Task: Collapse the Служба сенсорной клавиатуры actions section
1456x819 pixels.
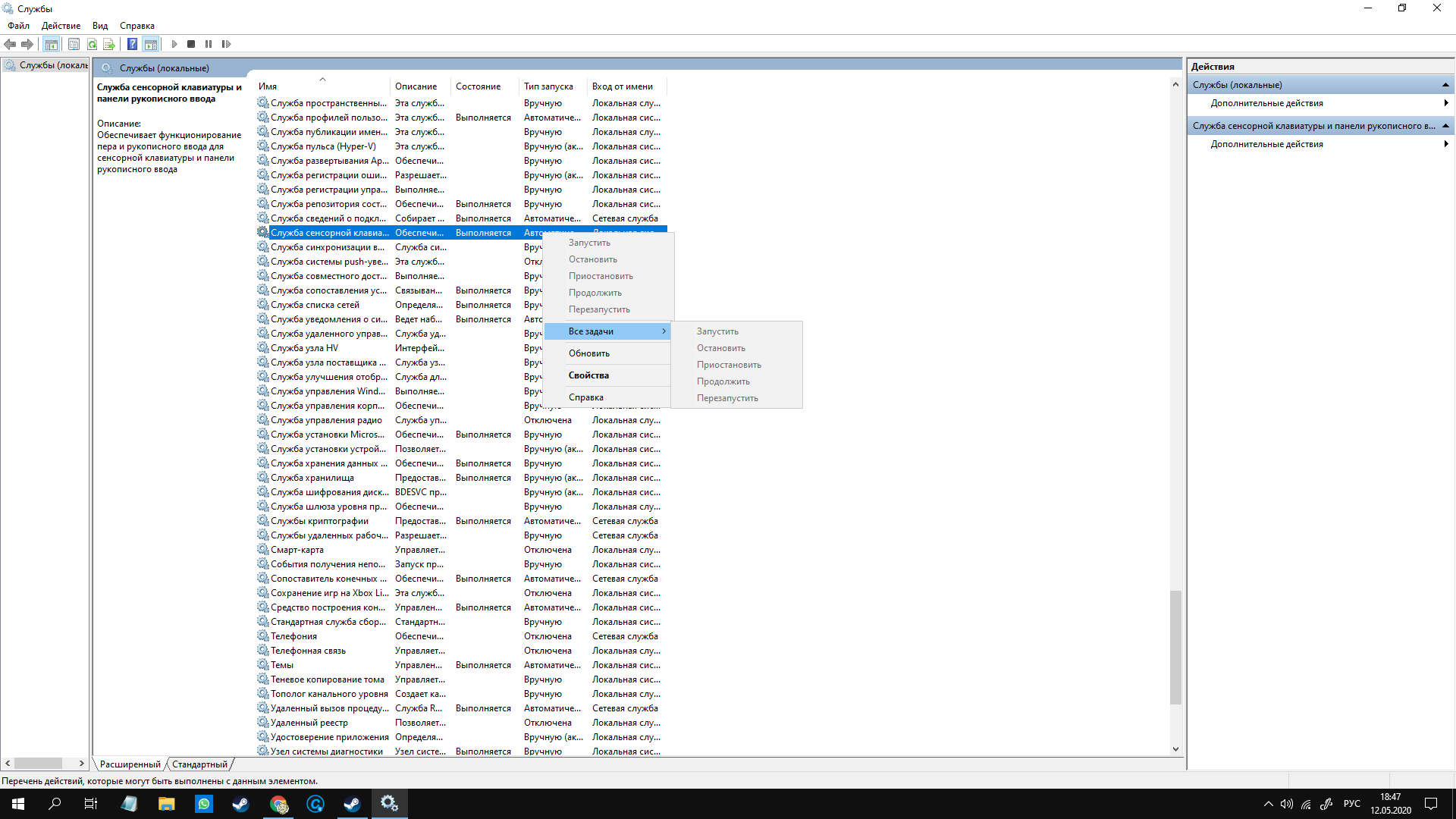Action: click(x=1445, y=126)
